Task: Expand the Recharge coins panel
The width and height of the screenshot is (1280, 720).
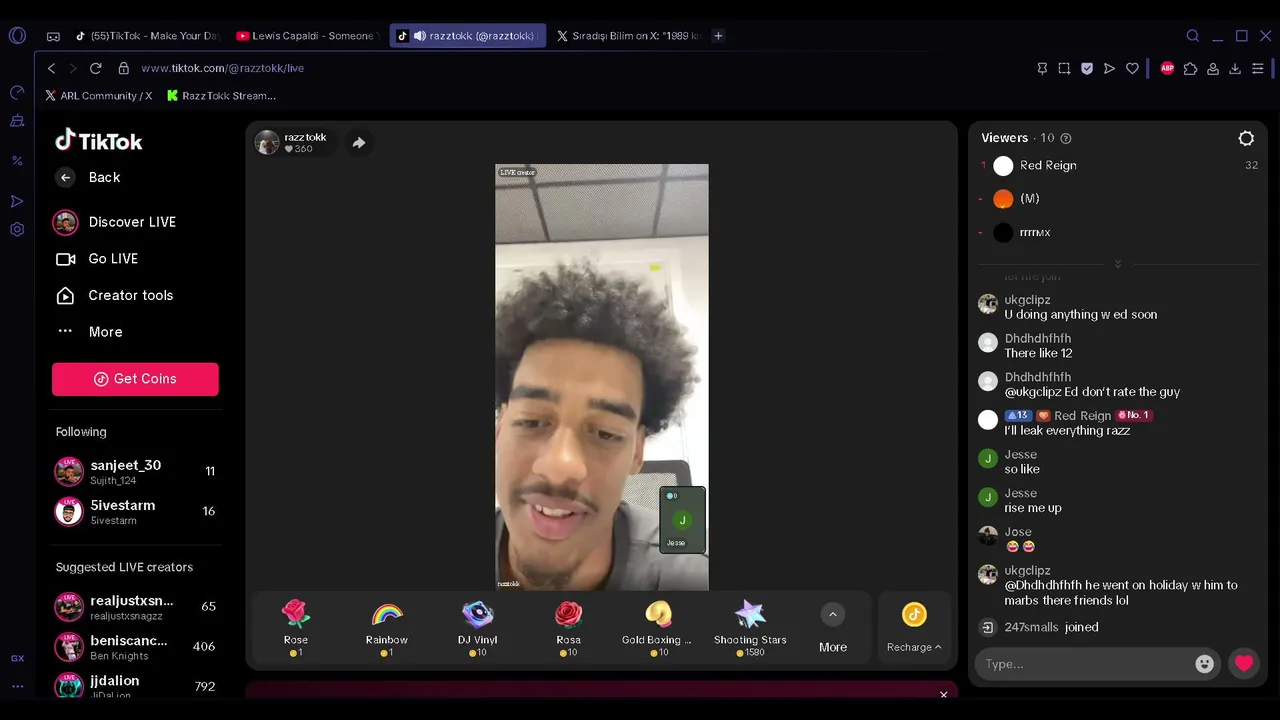Action: 914,628
